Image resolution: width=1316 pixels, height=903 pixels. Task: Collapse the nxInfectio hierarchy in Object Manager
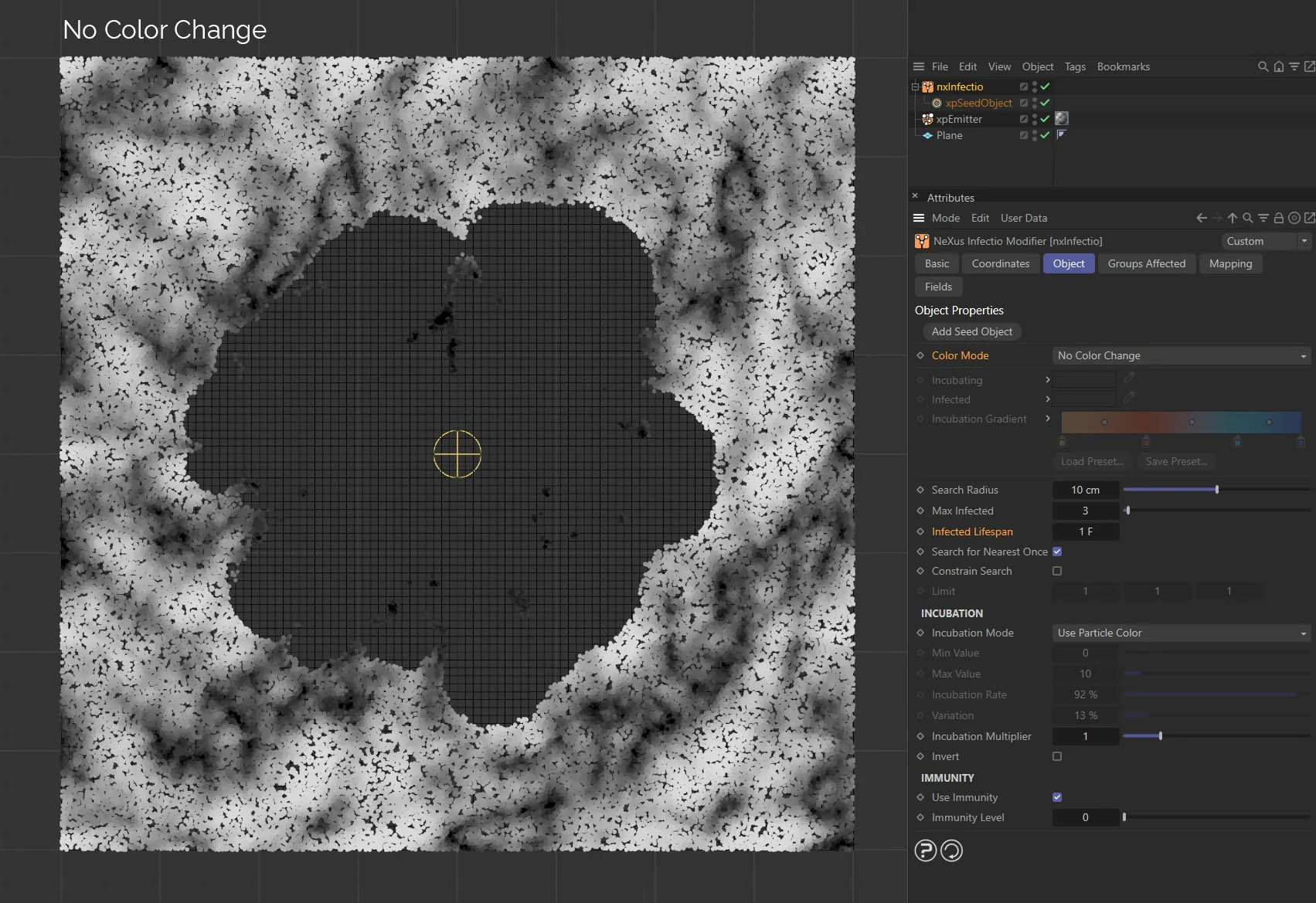pyautogui.click(x=914, y=87)
